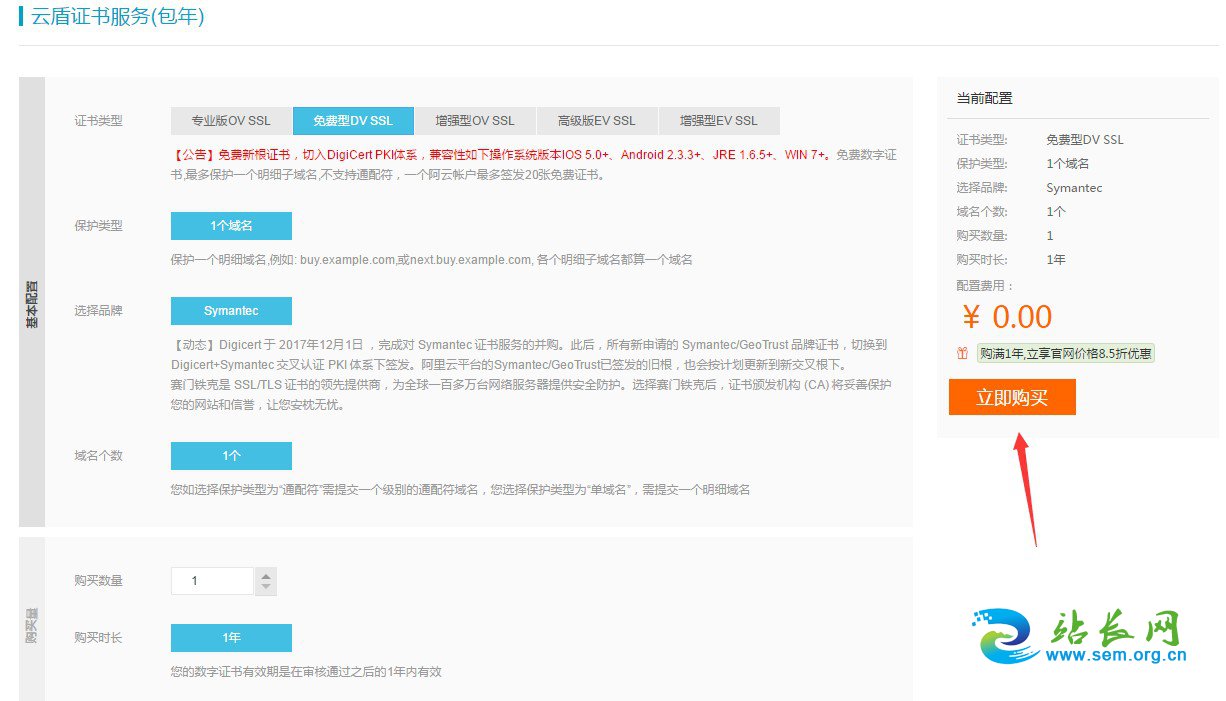Decrease purchase quantity with down arrow
This screenshot has width=1226, height=701.
click(265, 588)
